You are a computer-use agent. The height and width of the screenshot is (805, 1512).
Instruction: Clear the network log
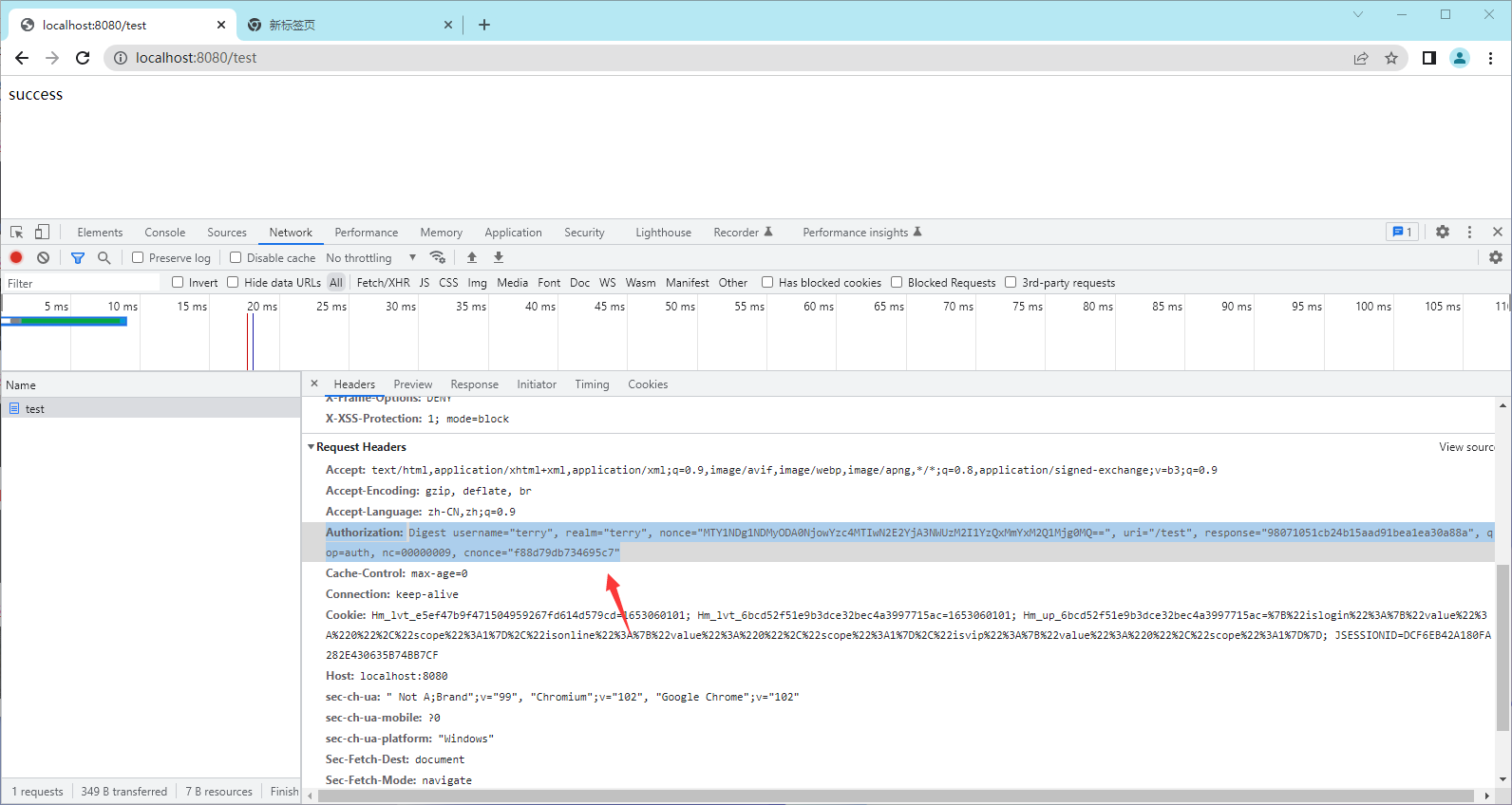[x=43, y=257]
